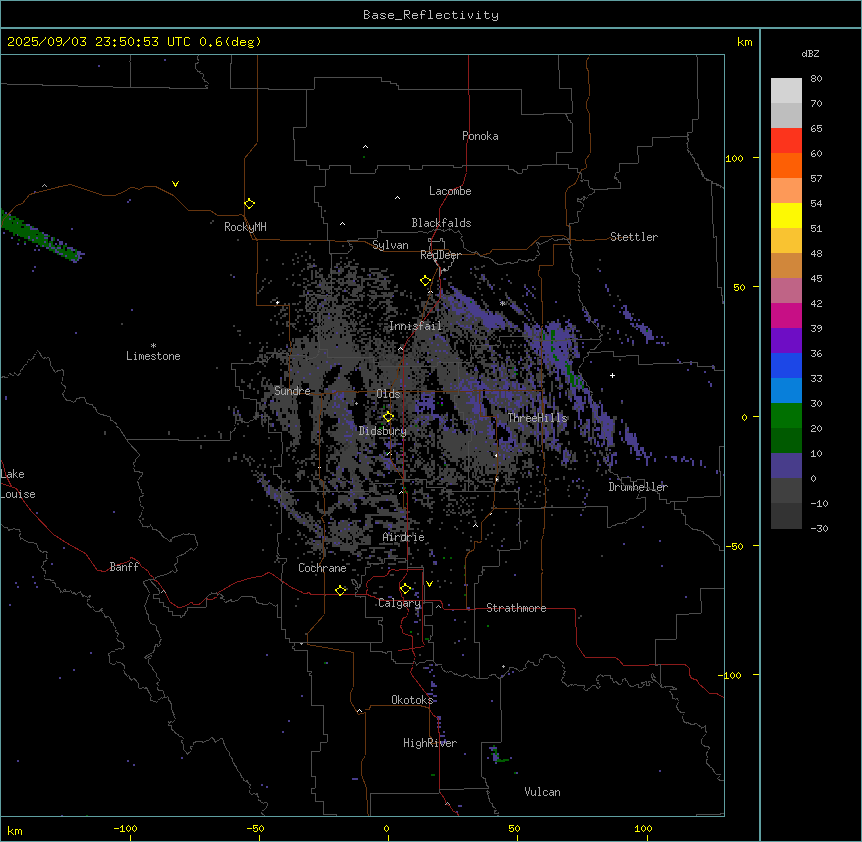The image size is (862, 842).
Task: Click the orange 60 dBZ legend color
Action: tap(786, 165)
